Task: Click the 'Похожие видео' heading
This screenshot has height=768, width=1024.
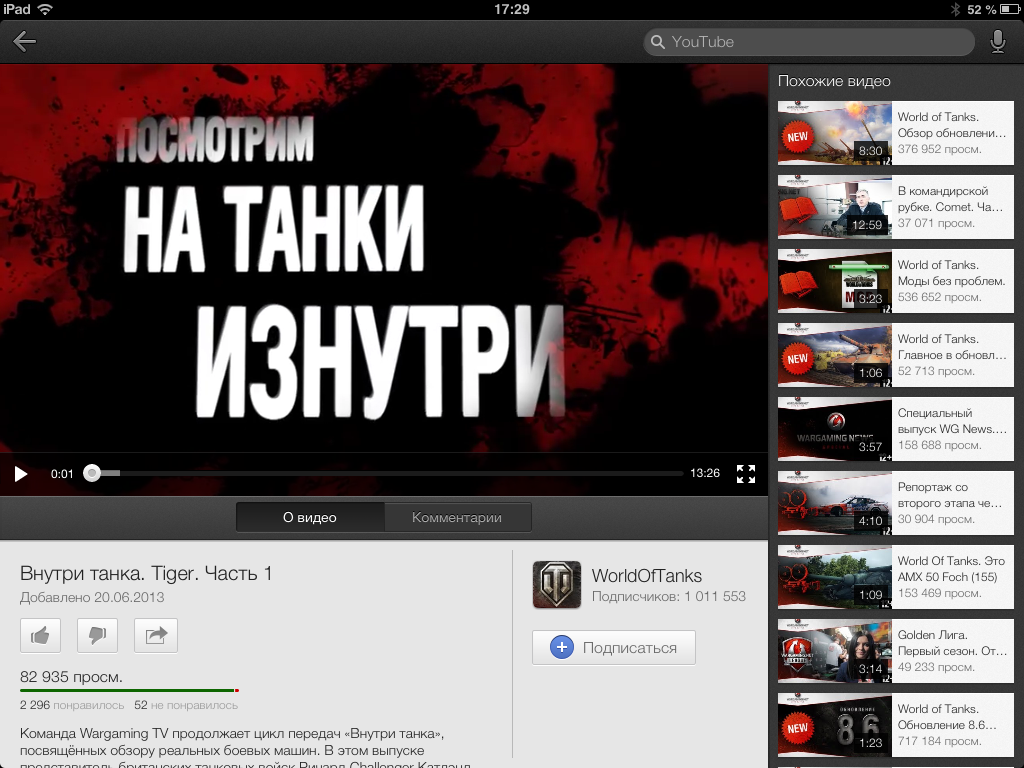Action: click(x=834, y=81)
